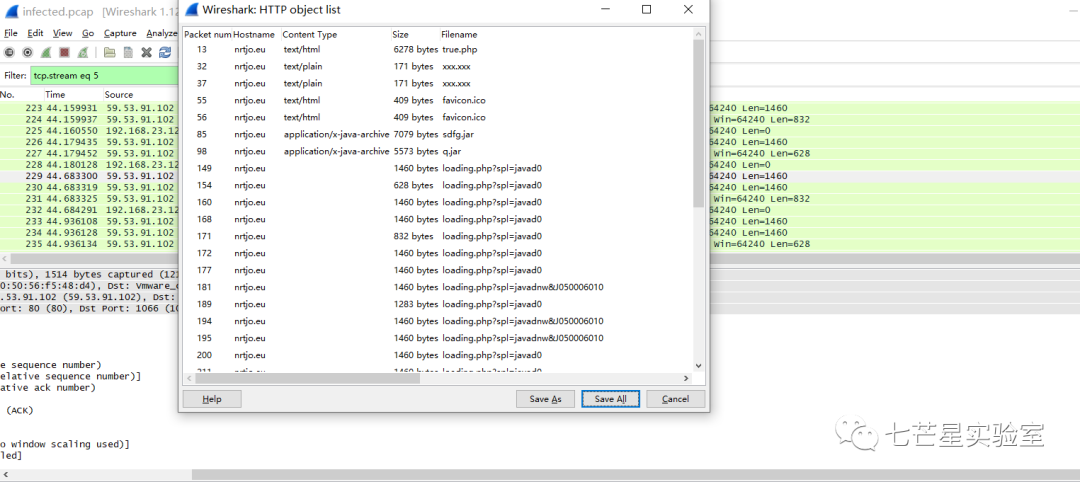The image size is (1080, 482).
Task: Sort by the Size column header
Action: pos(415,34)
